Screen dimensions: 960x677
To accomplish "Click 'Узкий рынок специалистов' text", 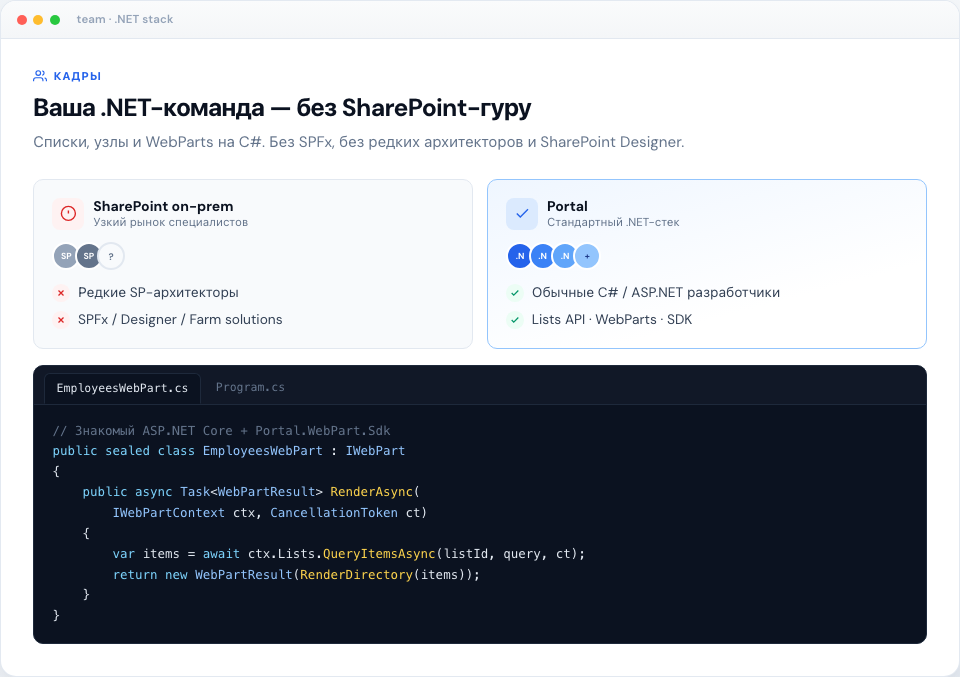I will tap(170, 222).
